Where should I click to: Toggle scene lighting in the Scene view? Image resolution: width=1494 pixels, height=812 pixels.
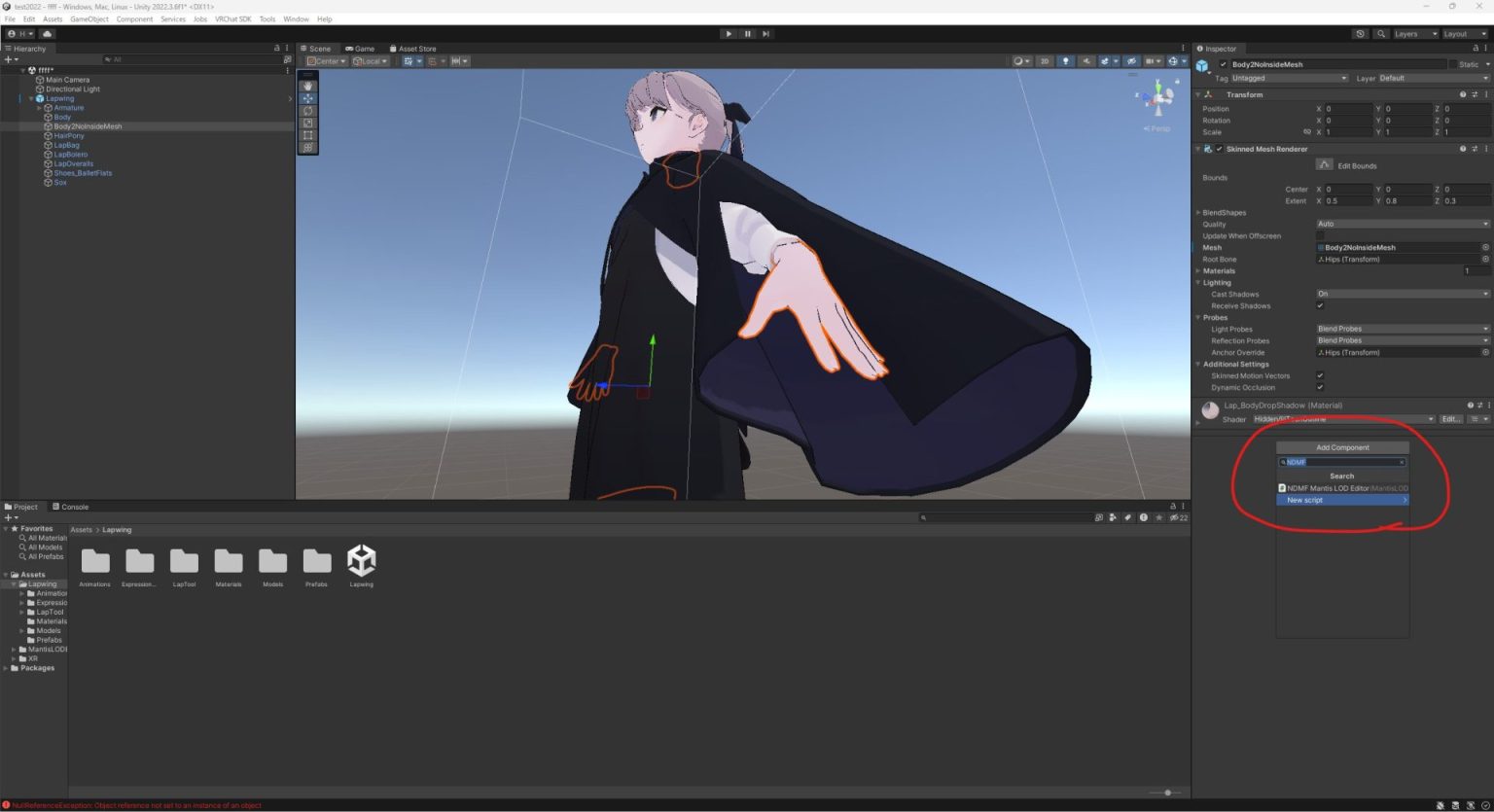[1065, 60]
